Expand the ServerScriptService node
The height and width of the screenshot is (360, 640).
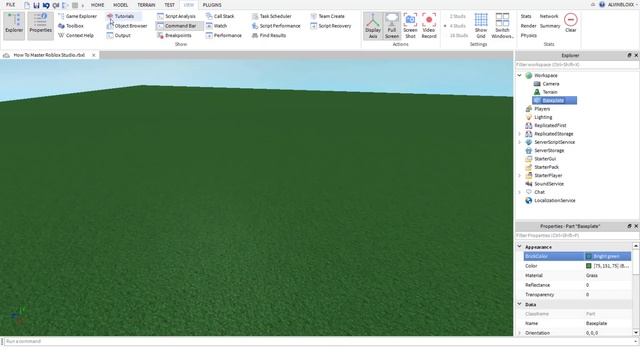[x=520, y=142]
